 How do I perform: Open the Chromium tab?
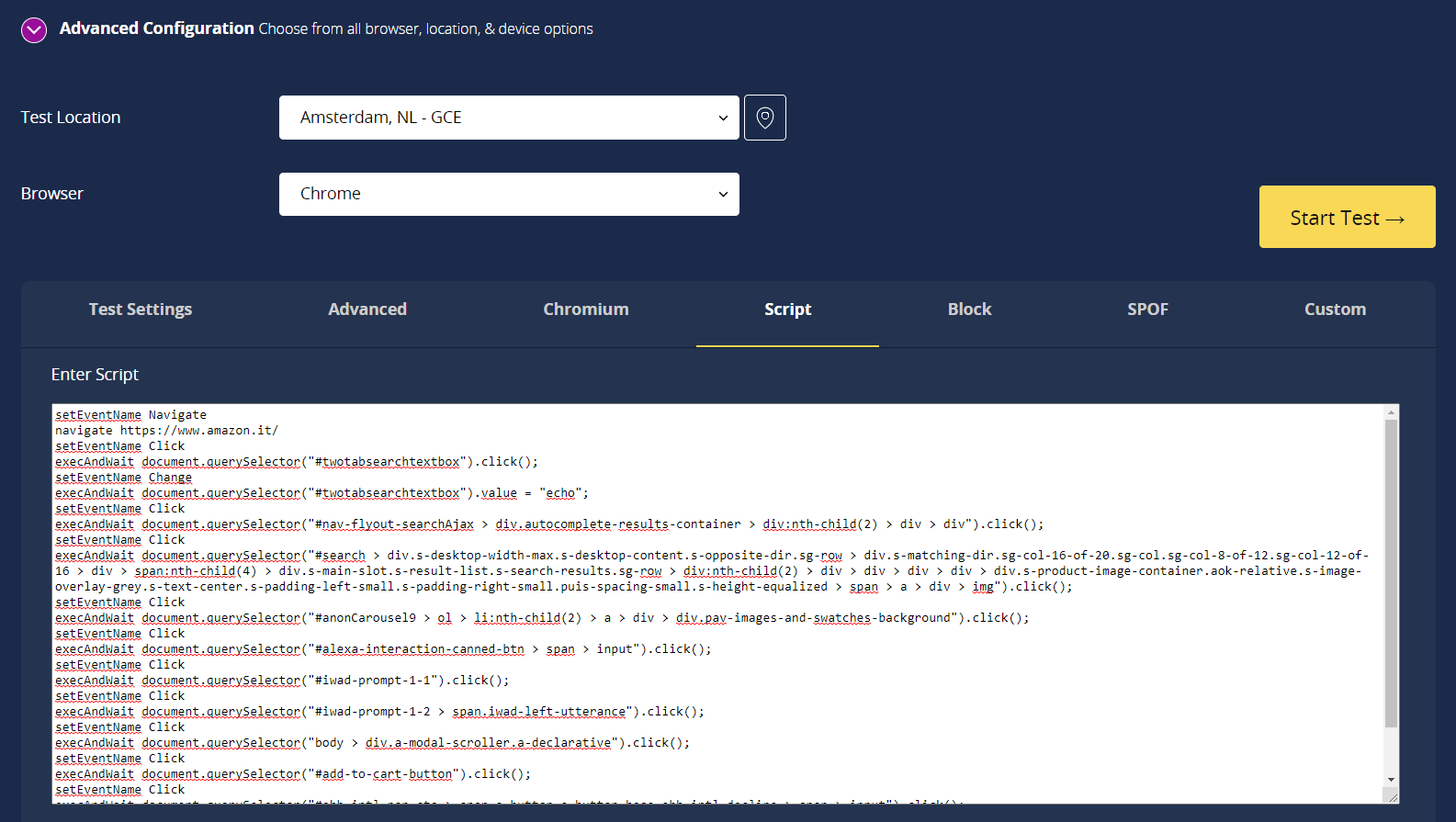click(x=586, y=310)
